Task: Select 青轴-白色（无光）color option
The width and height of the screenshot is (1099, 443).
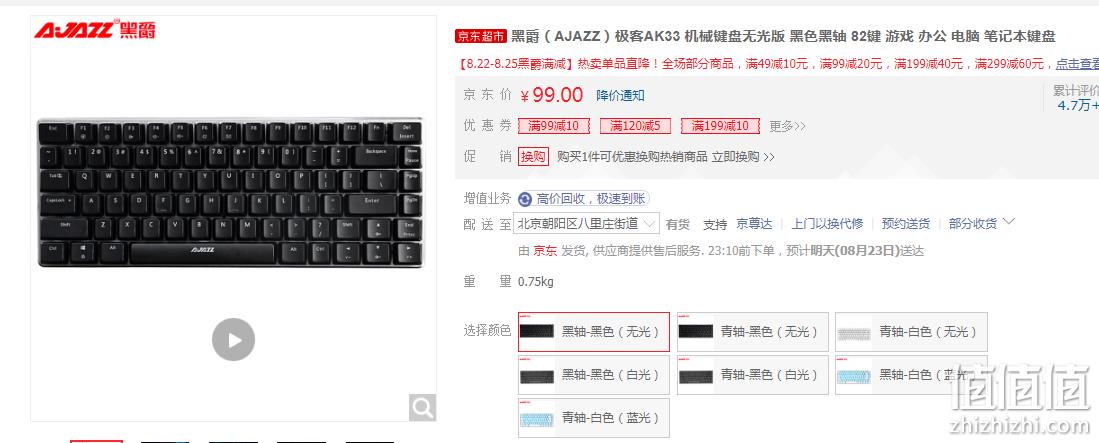Action: pos(911,332)
